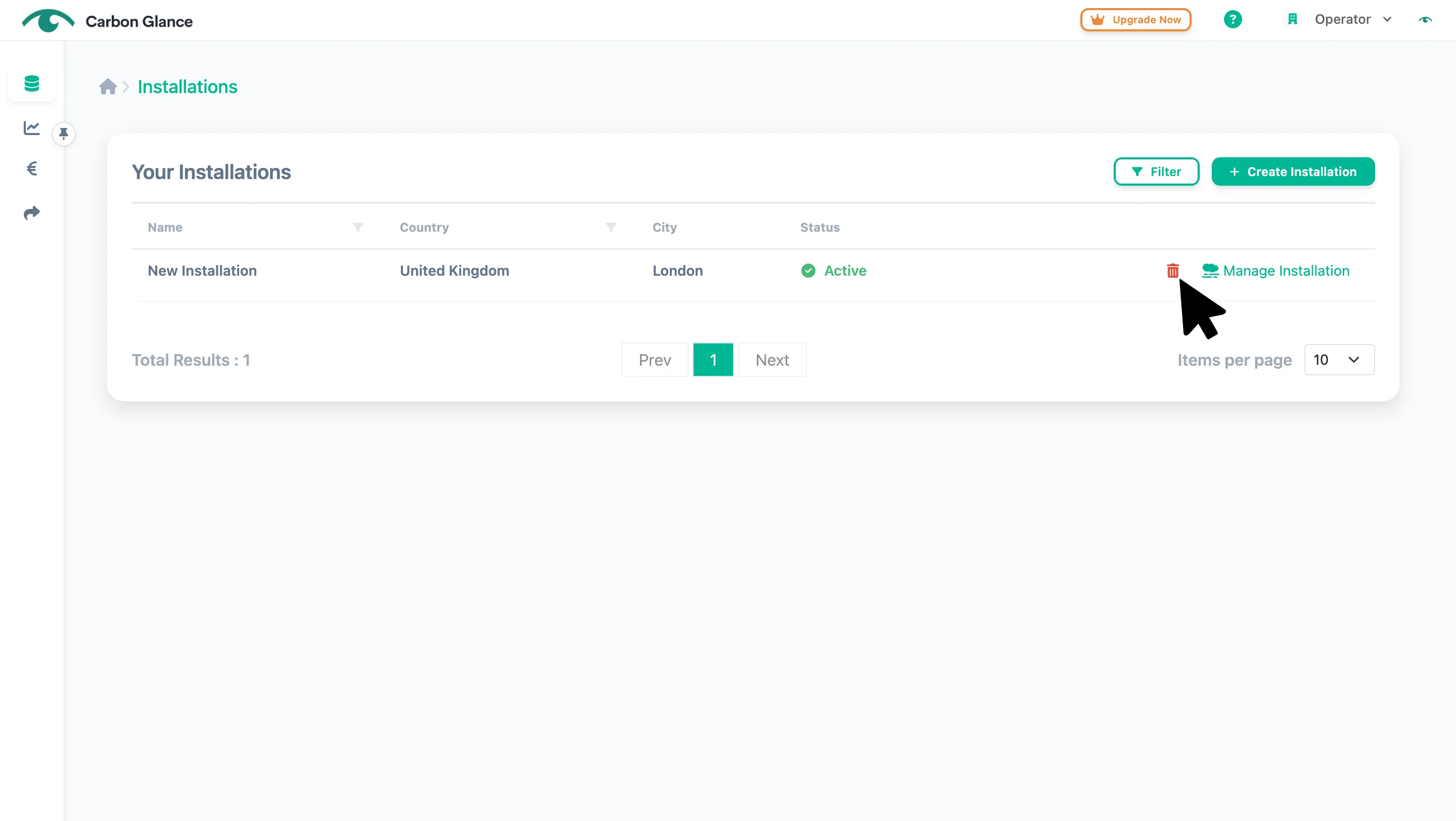The width and height of the screenshot is (1456, 821).
Task: Filter the Name column via funnel icon
Action: (358, 227)
